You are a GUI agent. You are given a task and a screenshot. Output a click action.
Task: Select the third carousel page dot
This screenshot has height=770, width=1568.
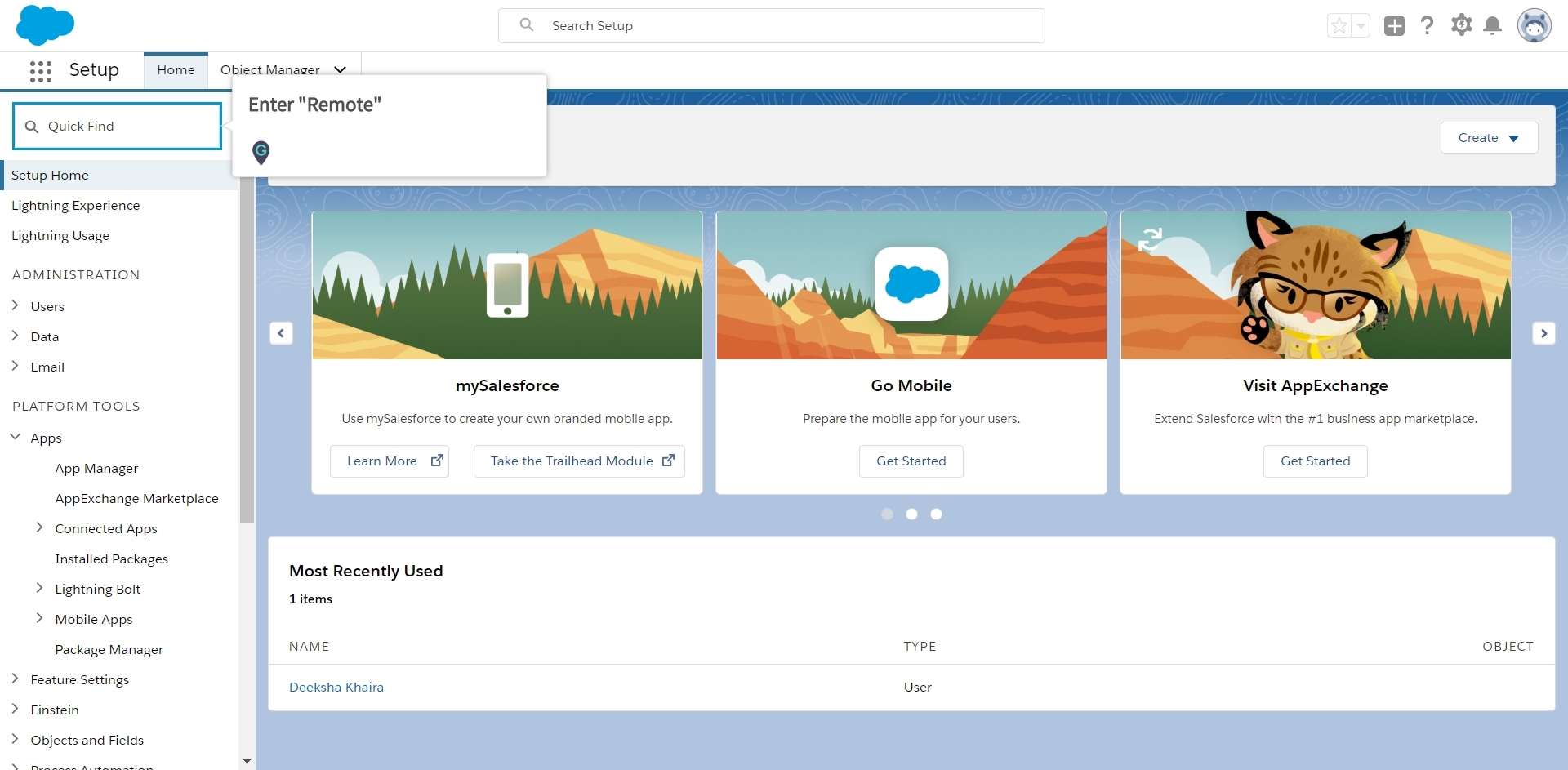pyautogui.click(x=936, y=514)
